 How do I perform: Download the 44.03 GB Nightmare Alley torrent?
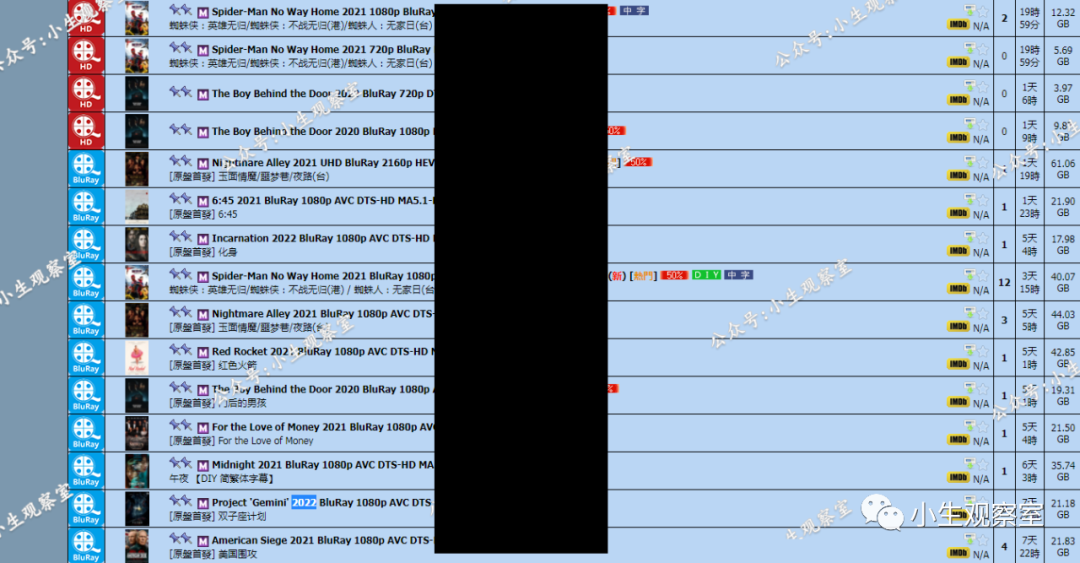pos(970,313)
